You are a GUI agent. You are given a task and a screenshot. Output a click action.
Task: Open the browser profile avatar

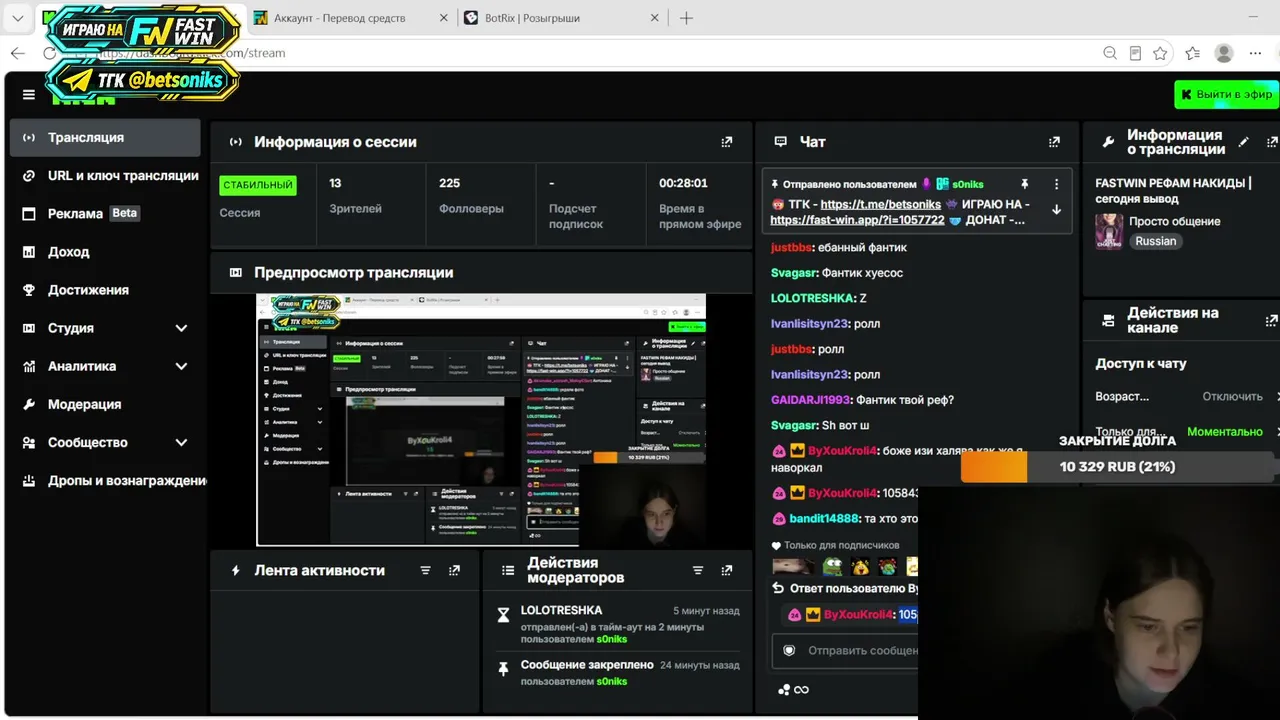1223,53
